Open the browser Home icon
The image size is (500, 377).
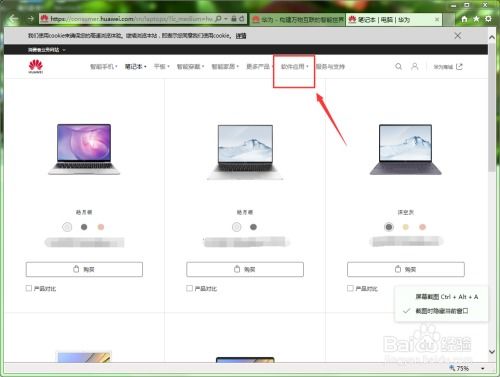[464, 19]
